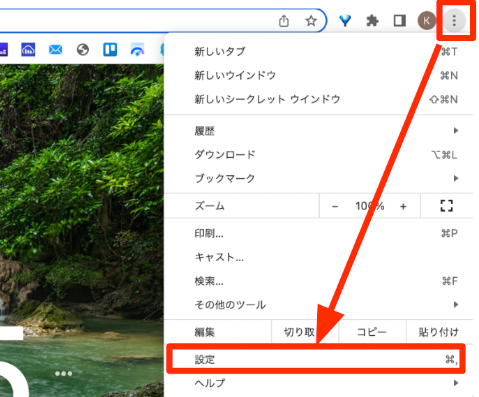
Task: Click the 100% zoom value
Action: pyautogui.click(x=369, y=206)
